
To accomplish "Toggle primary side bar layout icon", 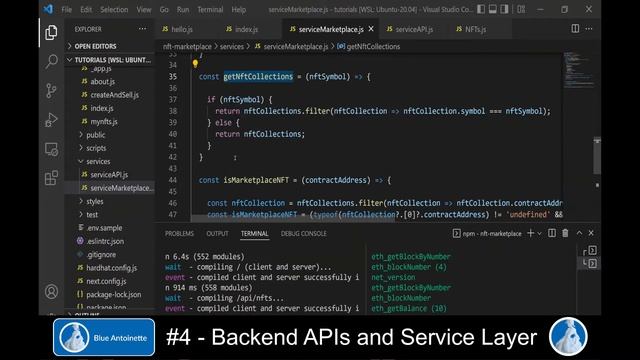I will tap(481, 9).
